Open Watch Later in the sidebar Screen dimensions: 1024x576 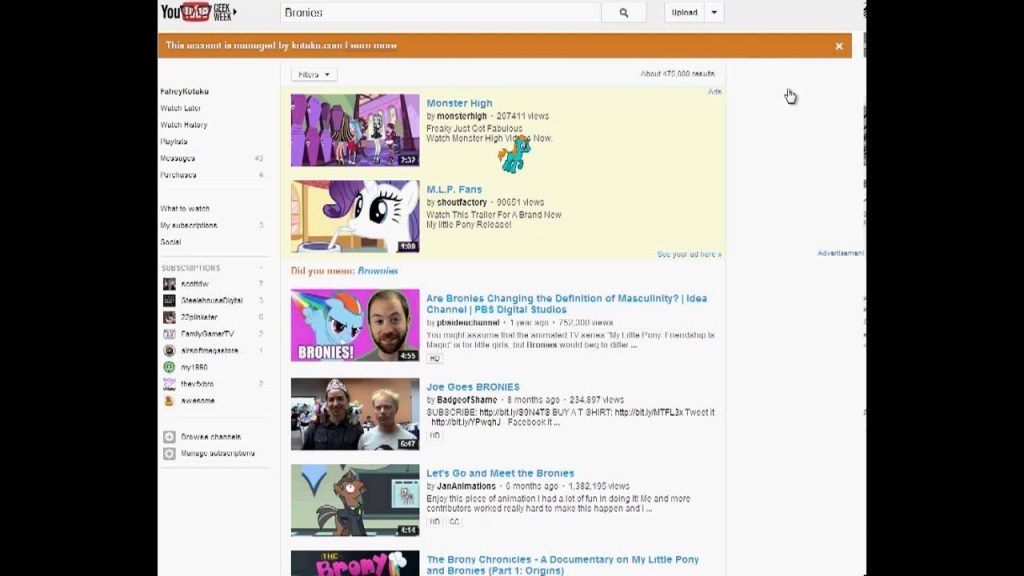tap(181, 108)
